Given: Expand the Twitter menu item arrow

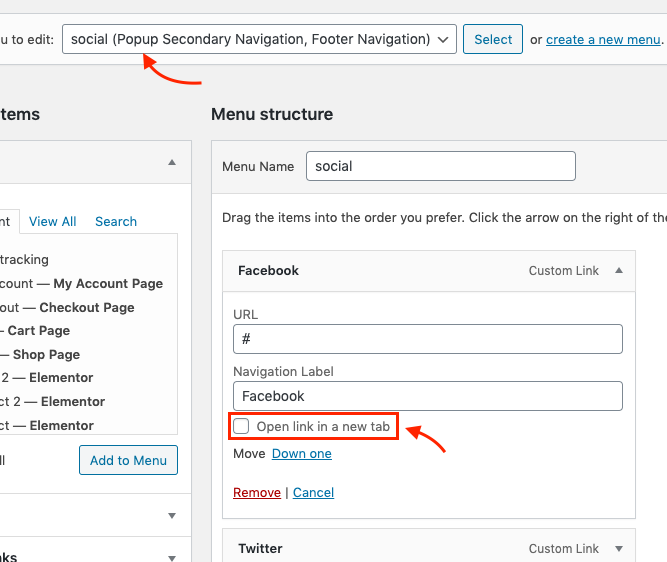Looking at the screenshot, I should pos(619,548).
